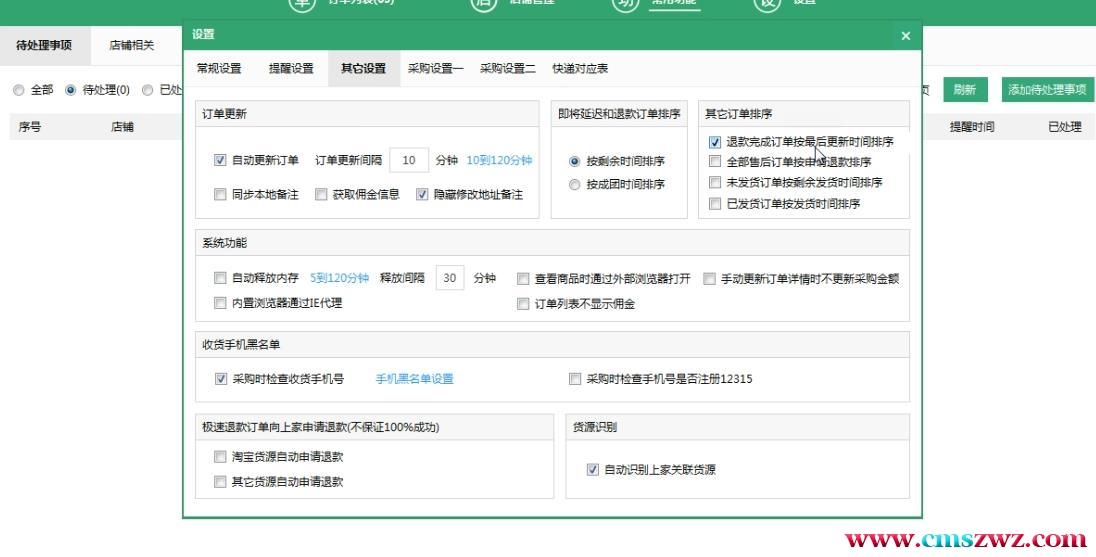Switch to the 常规设置 tab
1096x557 pixels.
click(218, 69)
